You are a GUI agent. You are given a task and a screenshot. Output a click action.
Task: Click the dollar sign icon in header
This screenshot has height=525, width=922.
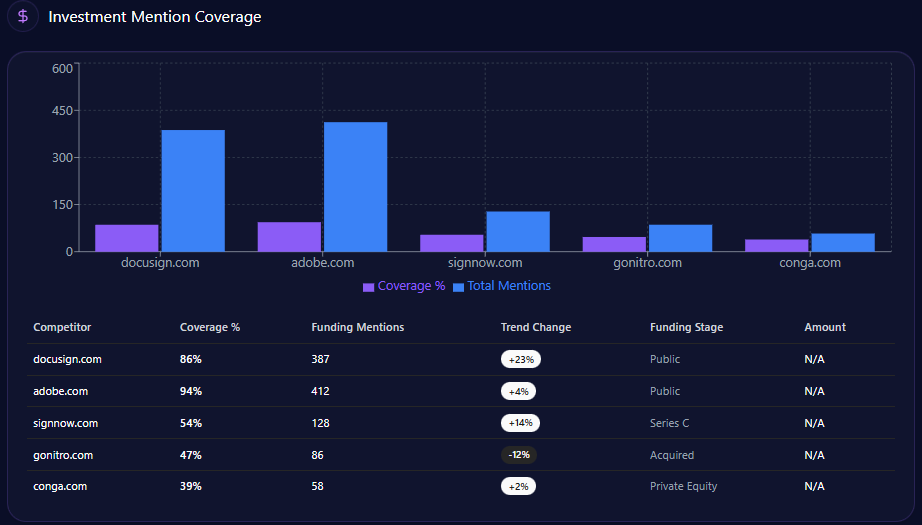click(x=23, y=16)
